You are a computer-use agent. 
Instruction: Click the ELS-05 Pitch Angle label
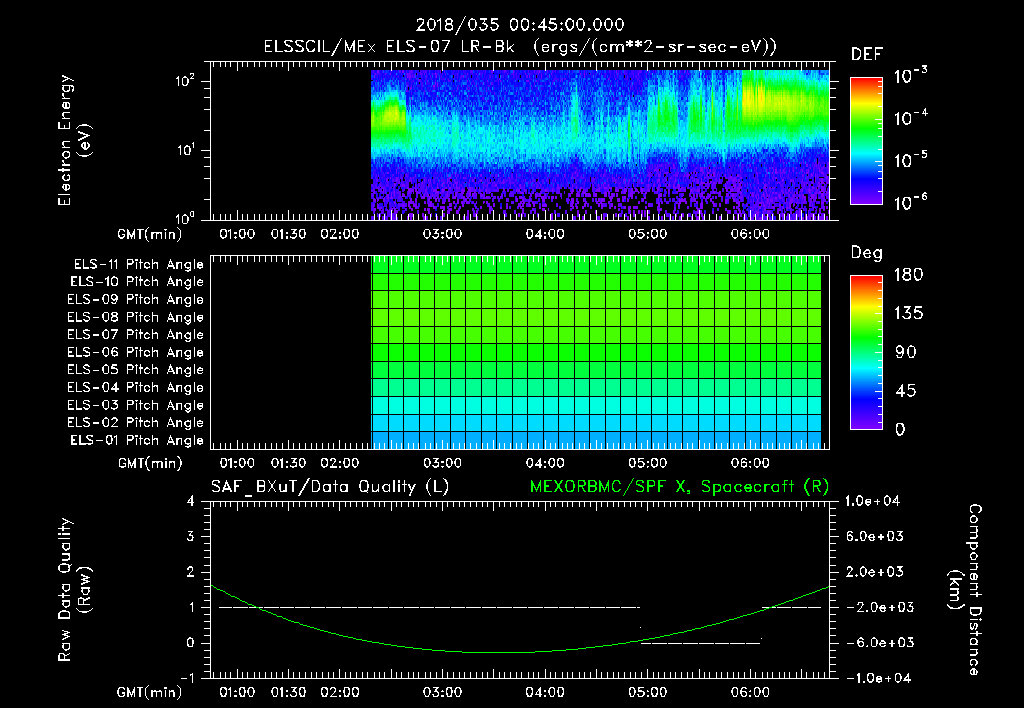(136, 370)
